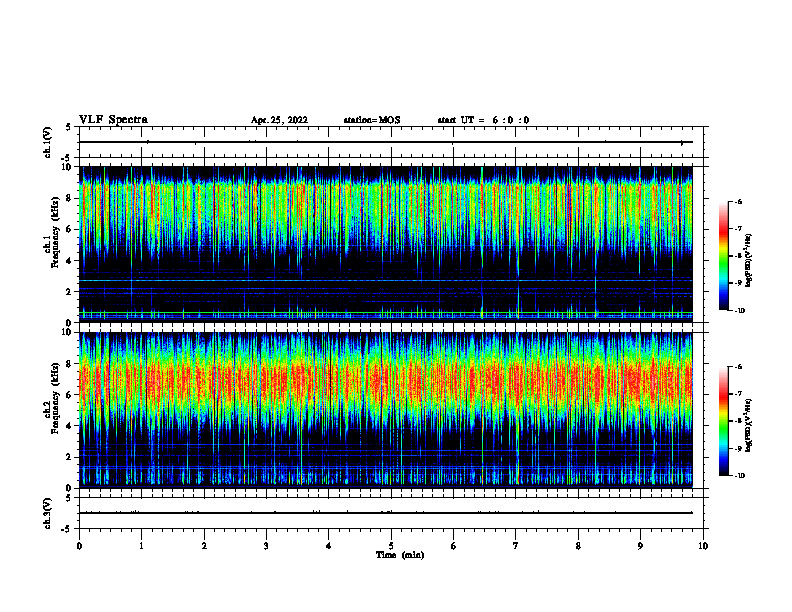The height and width of the screenshot is (612, 792).
Task: Click the "4" kHz tick on ch.1 frequency axis
Action: [x=69, y=261]
